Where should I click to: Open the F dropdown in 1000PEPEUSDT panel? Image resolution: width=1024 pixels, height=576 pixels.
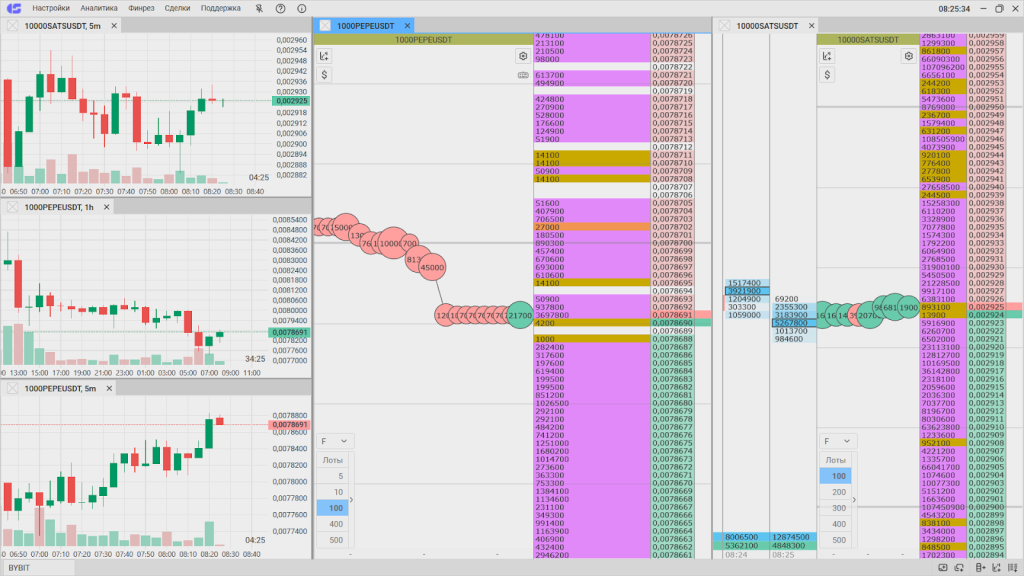point(334,441)
